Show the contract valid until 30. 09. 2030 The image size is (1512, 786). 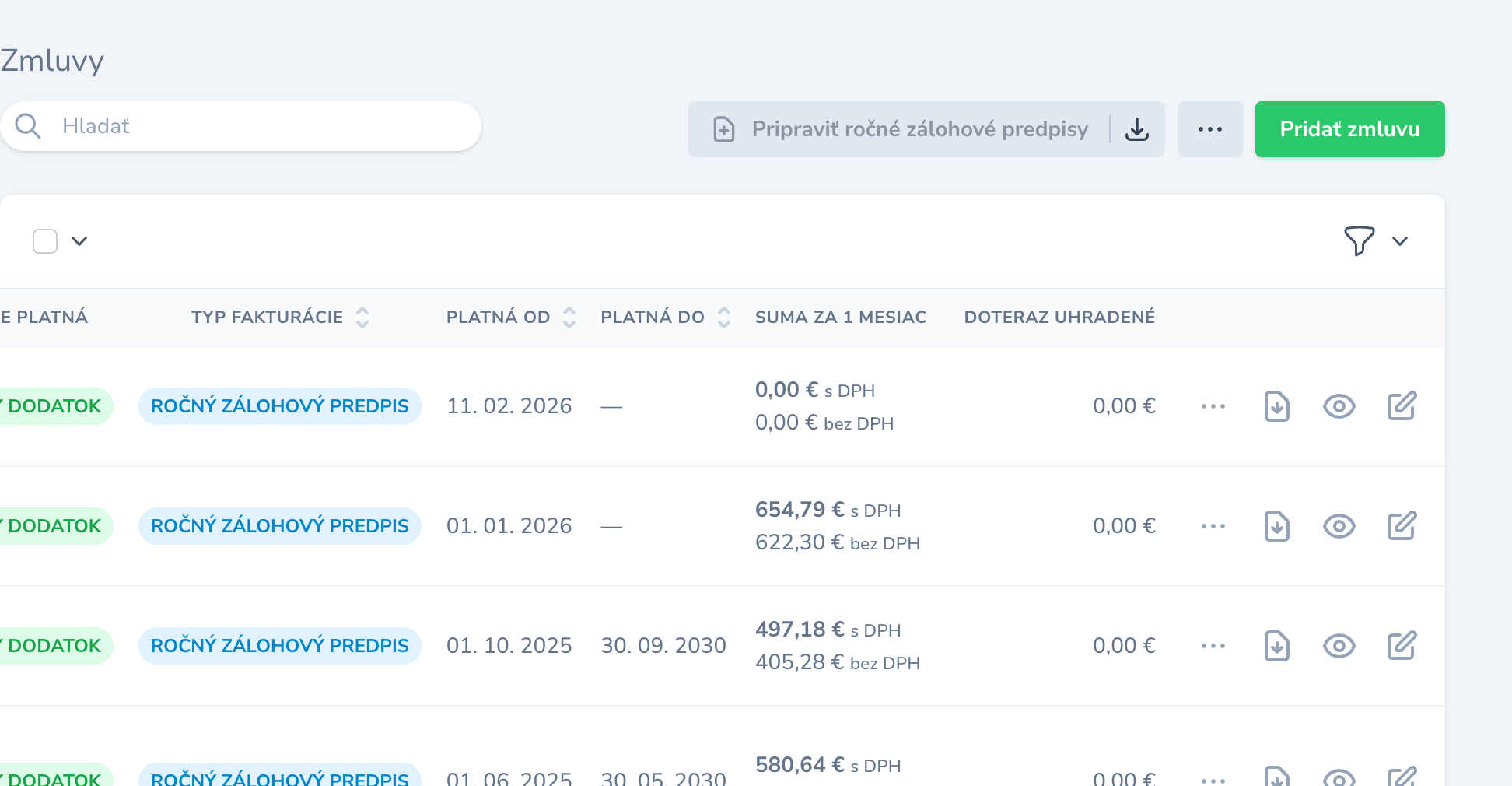pos(1339,646)
